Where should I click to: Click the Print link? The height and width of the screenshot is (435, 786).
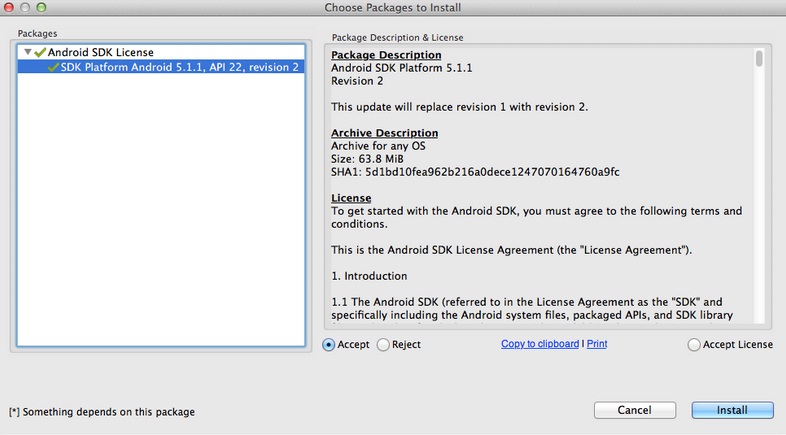[597, 344]
